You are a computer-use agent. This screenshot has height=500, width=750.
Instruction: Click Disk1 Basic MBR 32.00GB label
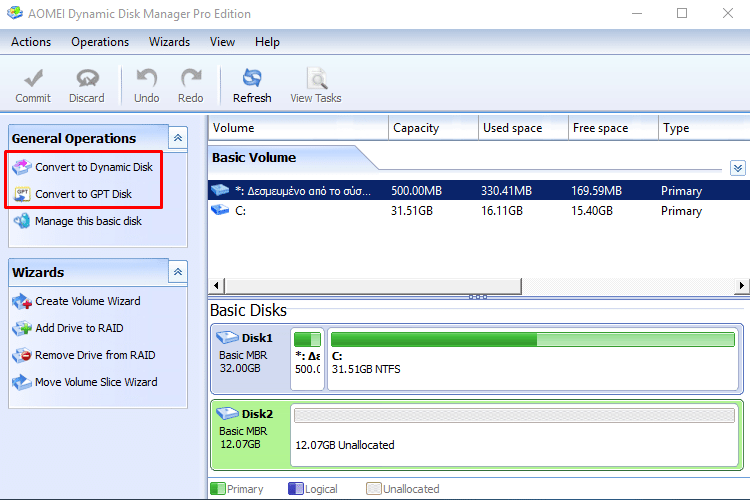pos(243,361)
